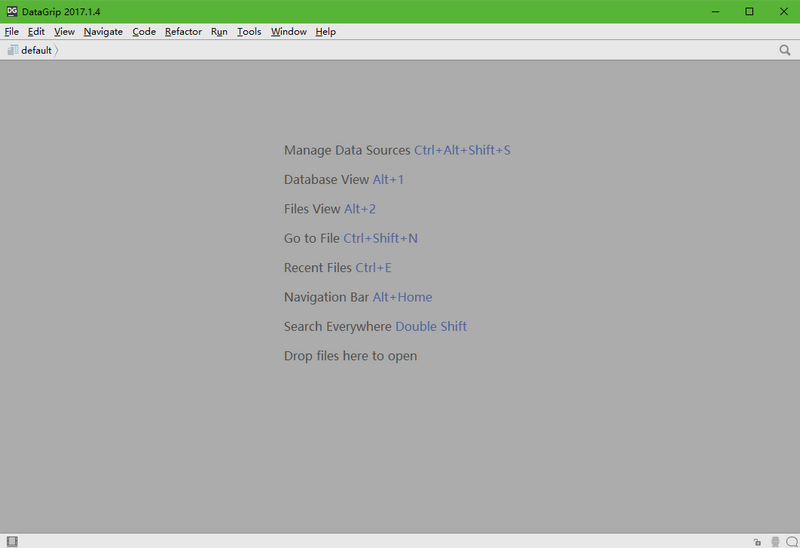Open the File menu

pos(11,32)
